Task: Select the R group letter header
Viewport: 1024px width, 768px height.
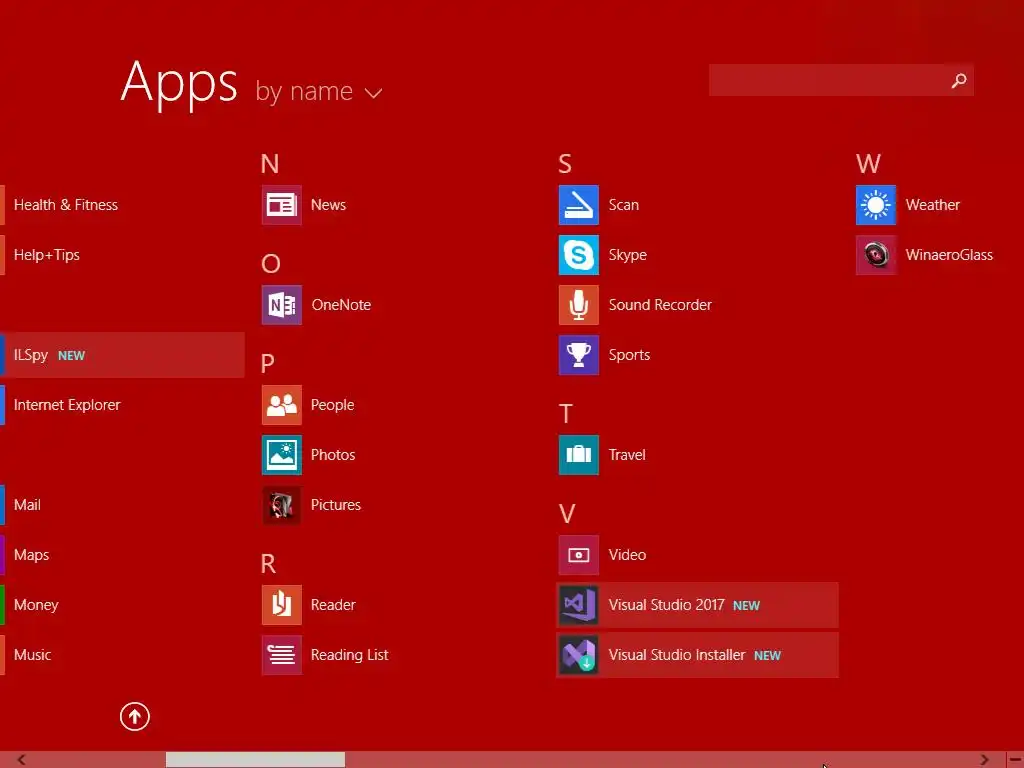Action: tap(268, 564)
